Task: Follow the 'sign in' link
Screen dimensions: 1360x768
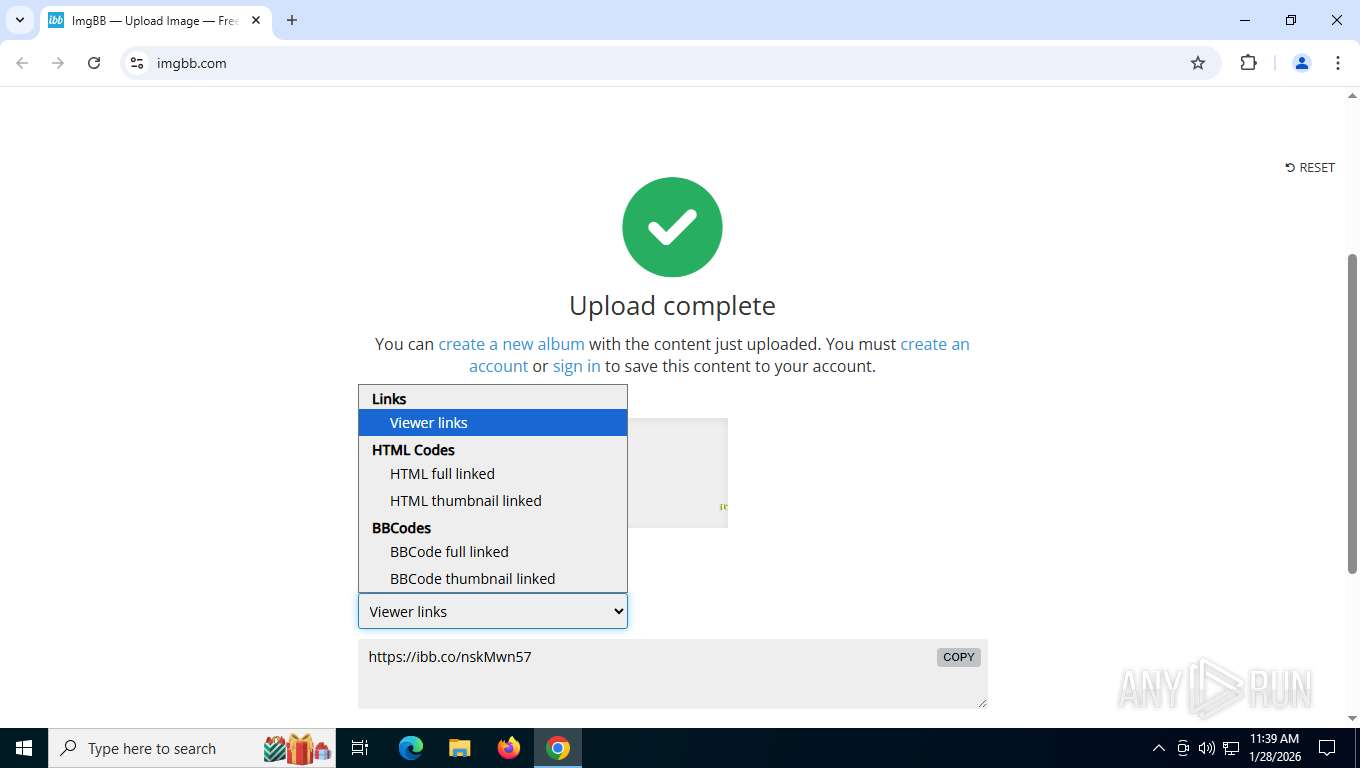Action: 577,366
